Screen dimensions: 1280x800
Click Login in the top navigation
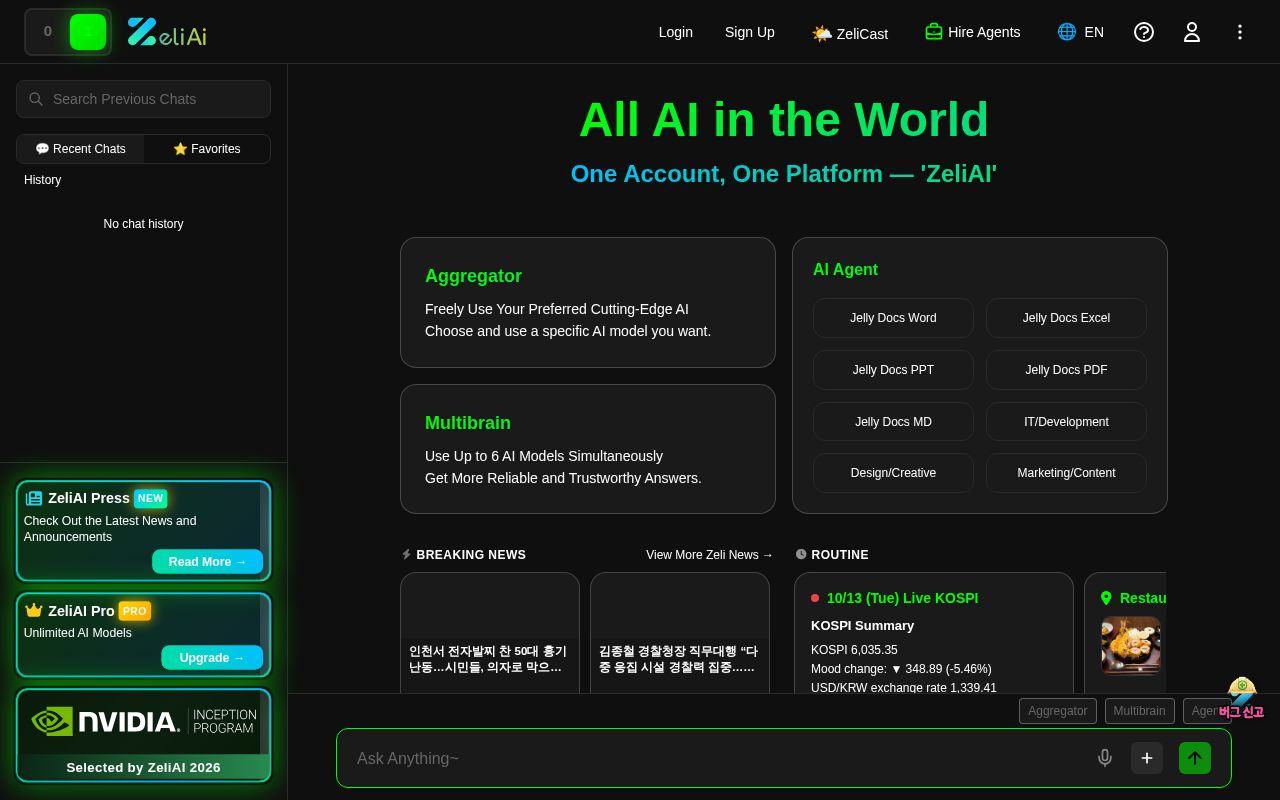[x=676, y=32]
